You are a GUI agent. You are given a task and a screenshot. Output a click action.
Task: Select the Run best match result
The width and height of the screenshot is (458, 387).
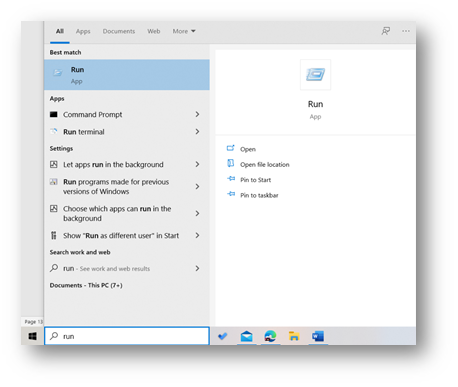coord(127,75)
